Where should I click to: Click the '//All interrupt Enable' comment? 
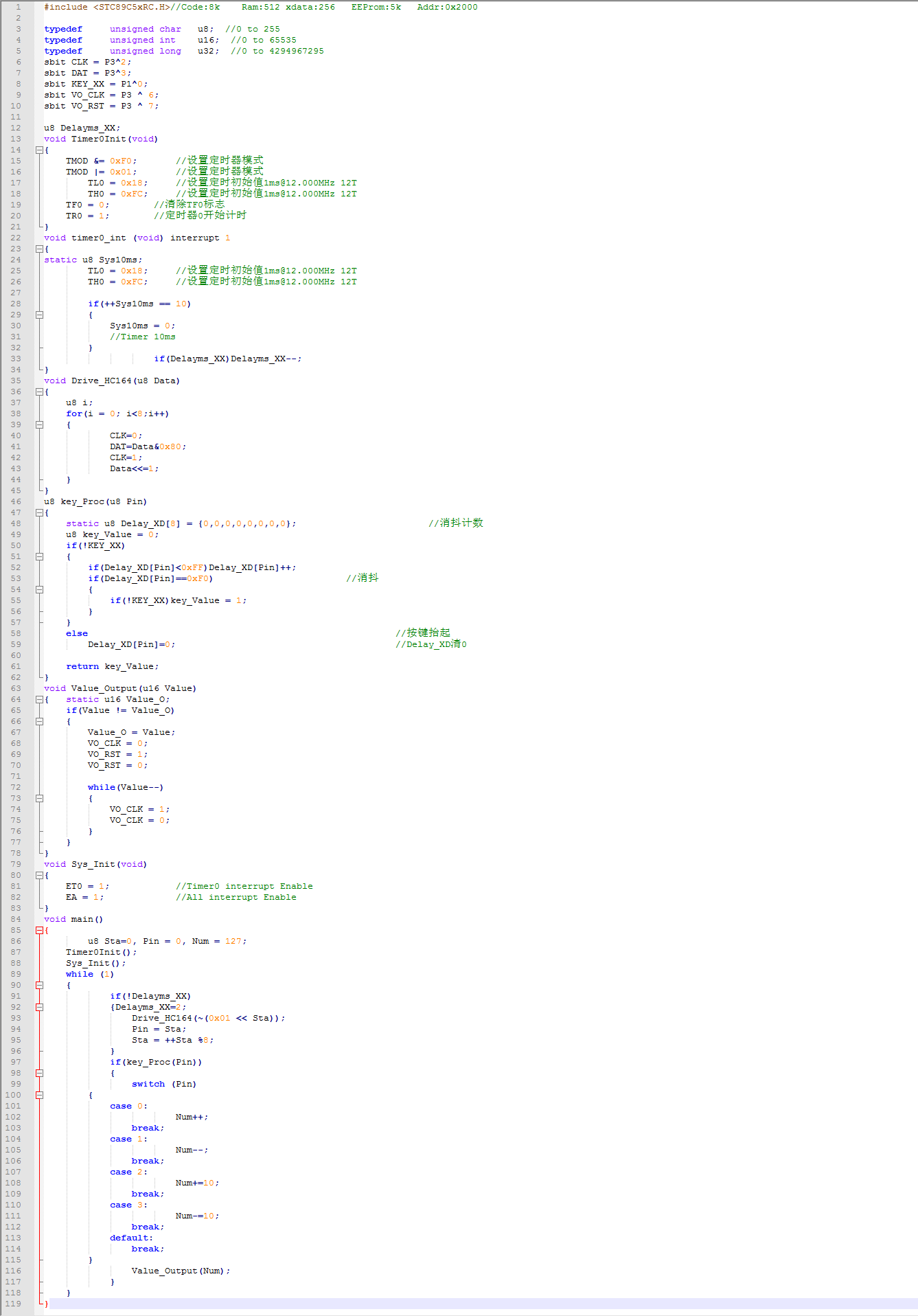236,897
